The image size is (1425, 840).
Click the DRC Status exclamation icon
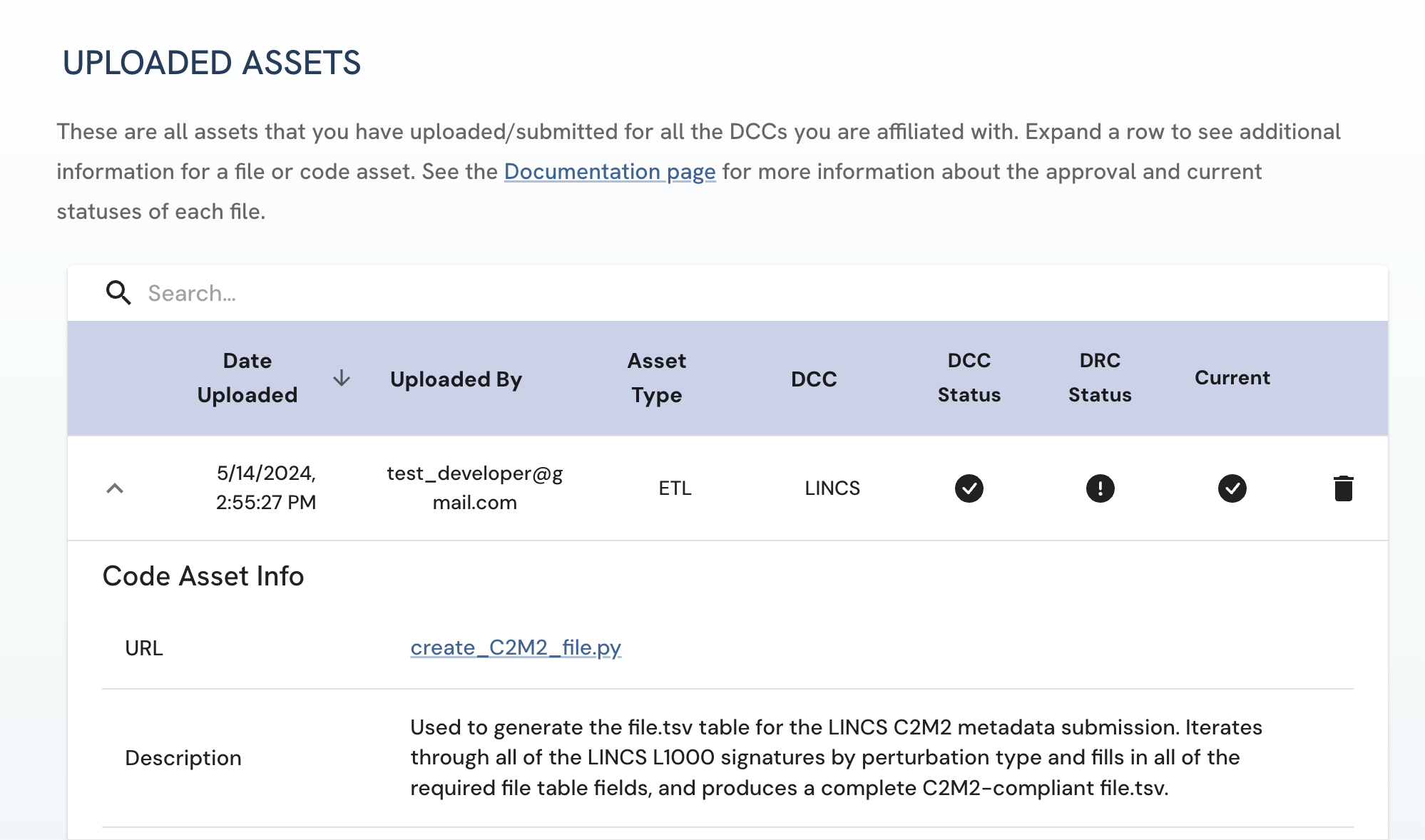1100,488
